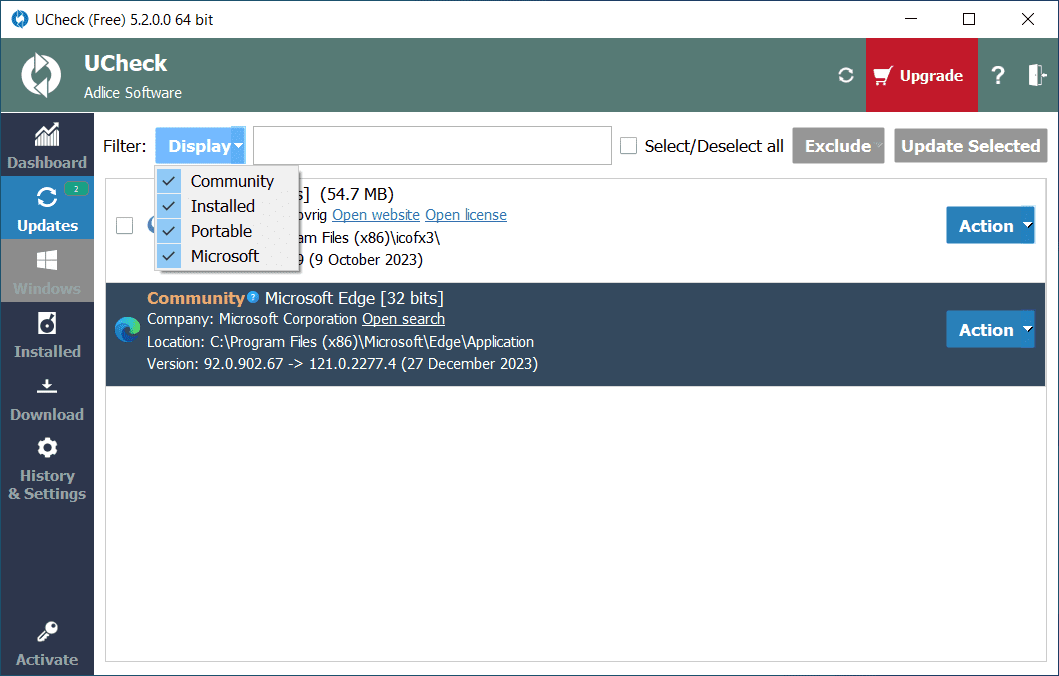Uncheck Community in Display filter
The image size is (1059, 676).
coord(227,181)
